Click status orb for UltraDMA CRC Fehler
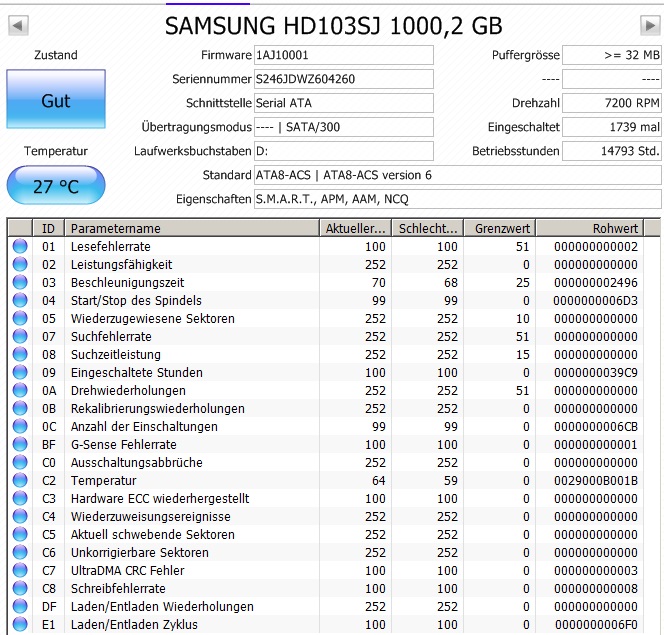The image size is (664, 635). click(x=20, y=570)
